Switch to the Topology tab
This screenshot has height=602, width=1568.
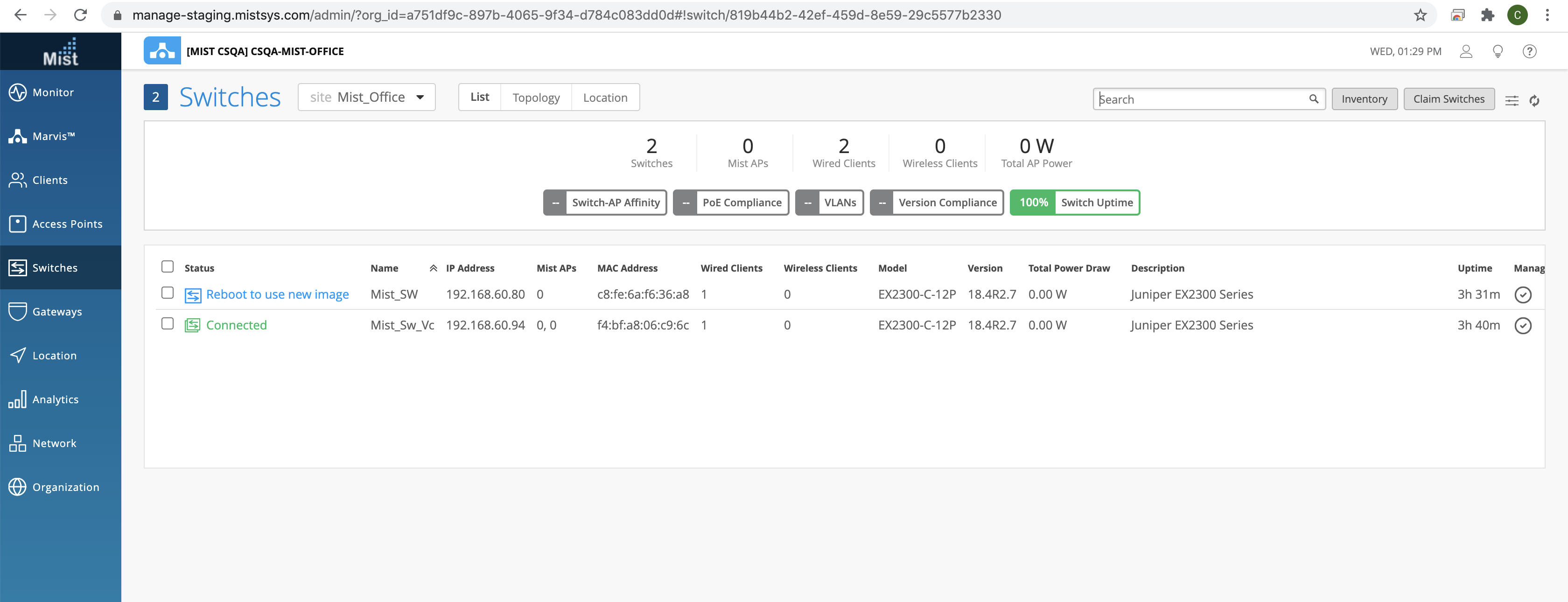pyautogui.click(x=536, y=98)
